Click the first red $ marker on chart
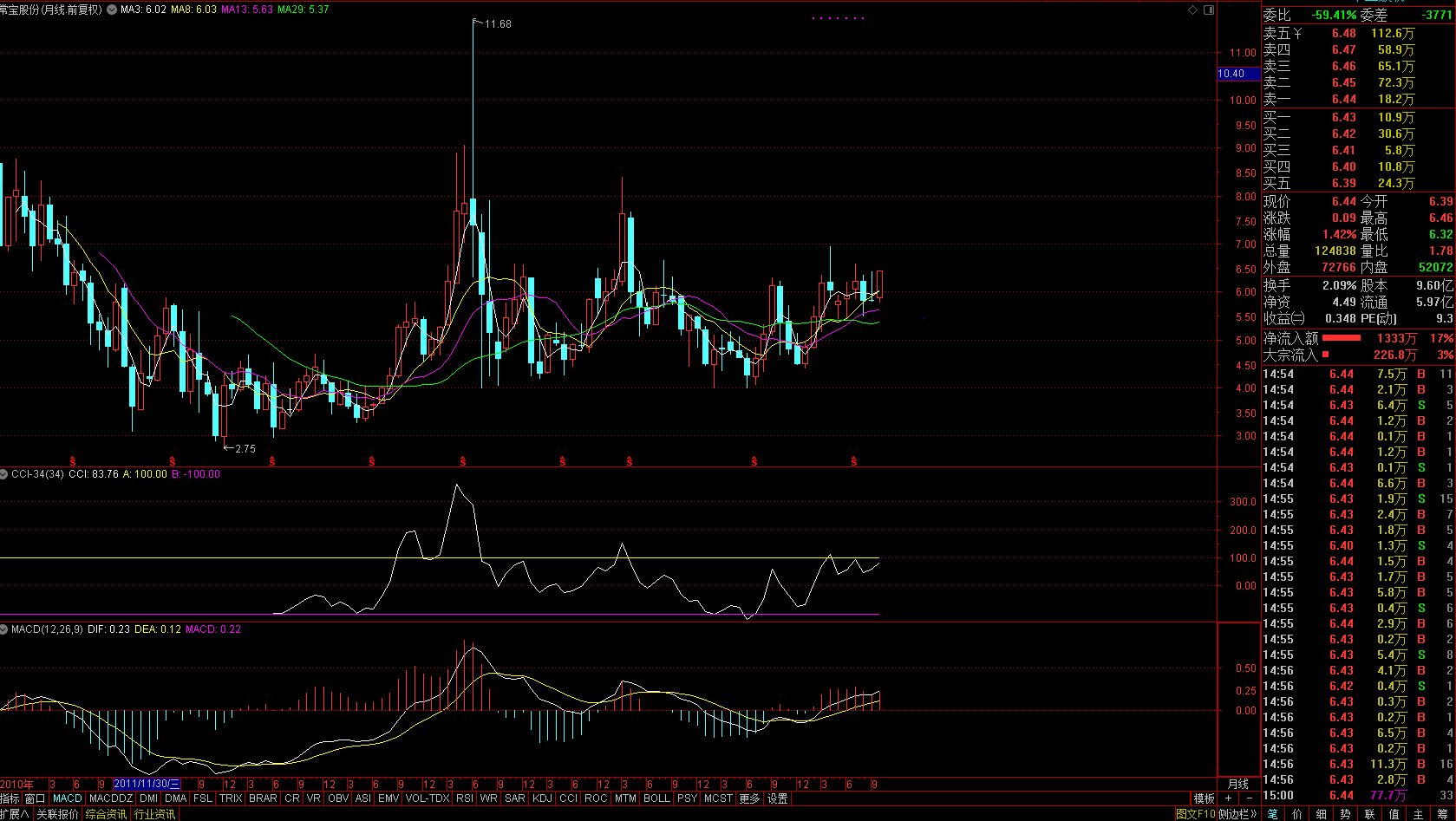Image resolution: width=1456 pixels, height=821 pixels. coord(73,460)
